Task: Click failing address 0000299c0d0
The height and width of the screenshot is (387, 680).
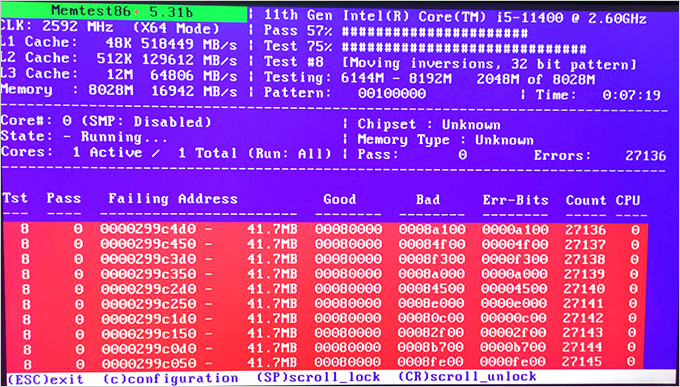Action: (x=148, y=348)
